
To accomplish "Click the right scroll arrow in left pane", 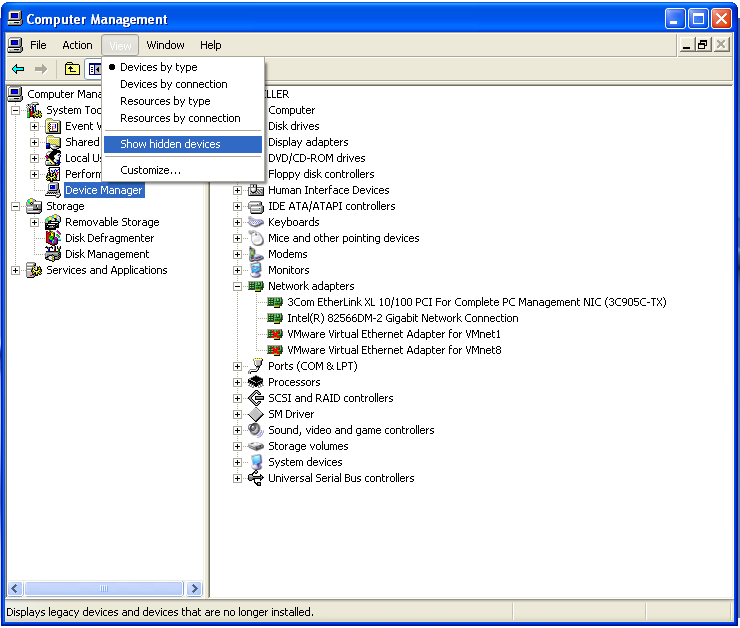I will [195, 589].
